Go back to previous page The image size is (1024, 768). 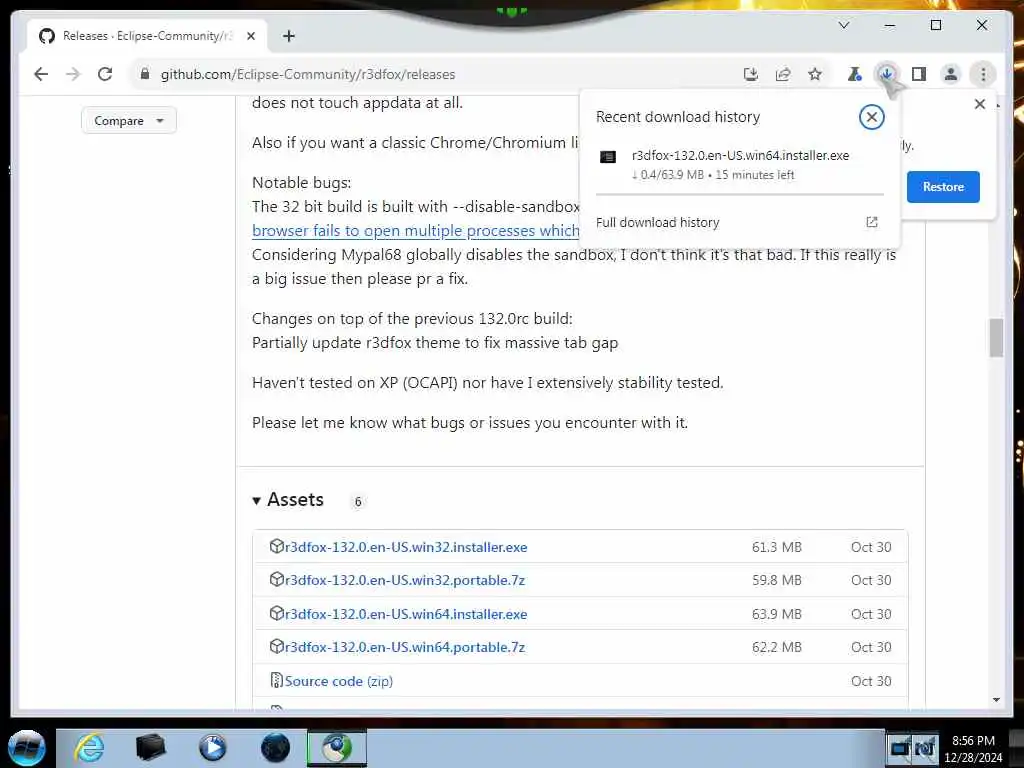point(41,74)
